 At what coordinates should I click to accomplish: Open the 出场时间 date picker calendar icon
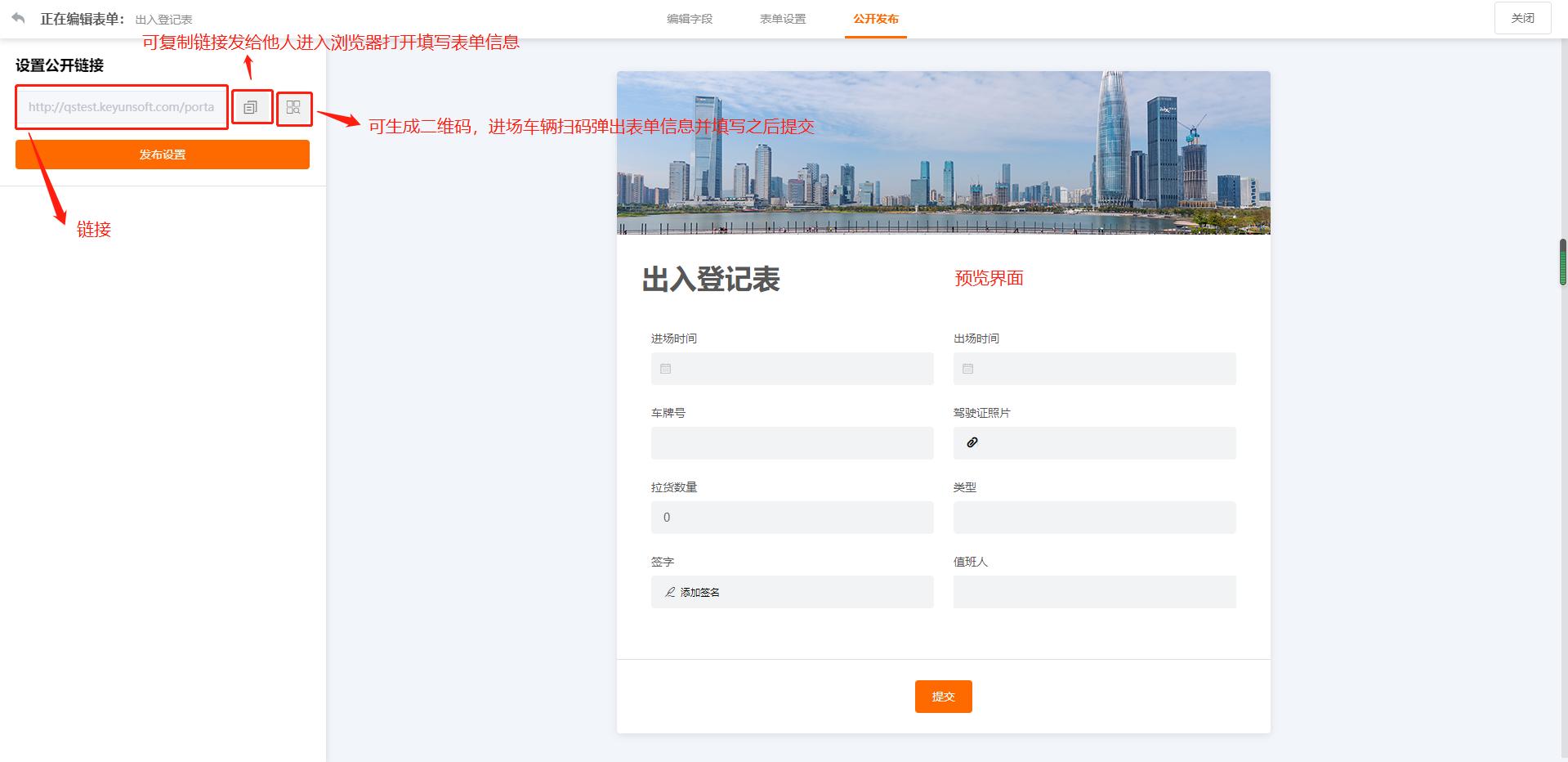pos(967,369)
